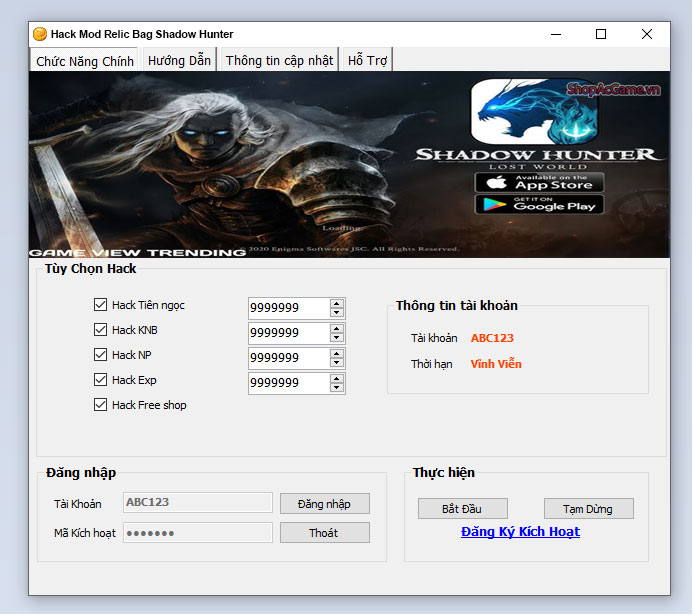The height and width of the screenshot is (616, 693).
Task: Toggle the Hack KNB checkbox
Action: pyautogui.click(x=100, y=330)
